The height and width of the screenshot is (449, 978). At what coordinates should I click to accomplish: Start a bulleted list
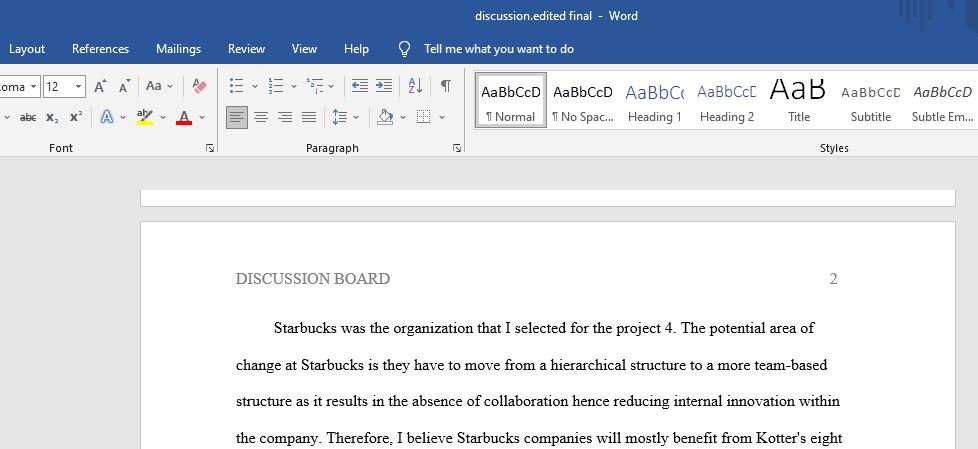click(x=236, y=85)
